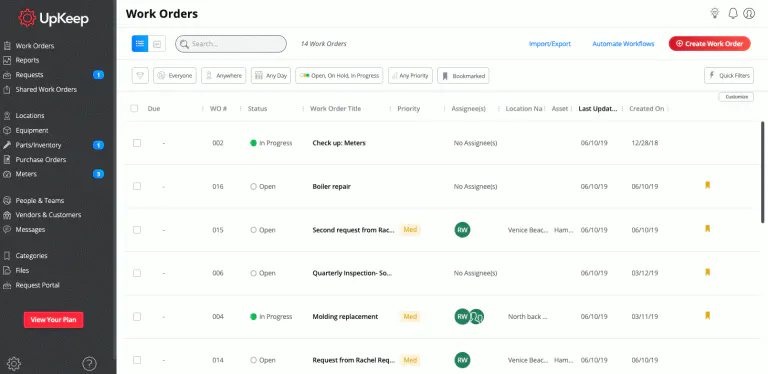Image resolution: width=768 pixels, height=374 pixels.
Task: Click bookmark flag on Quarterly Inspection row
Action: pyautogui.click(x=707, y=272)
